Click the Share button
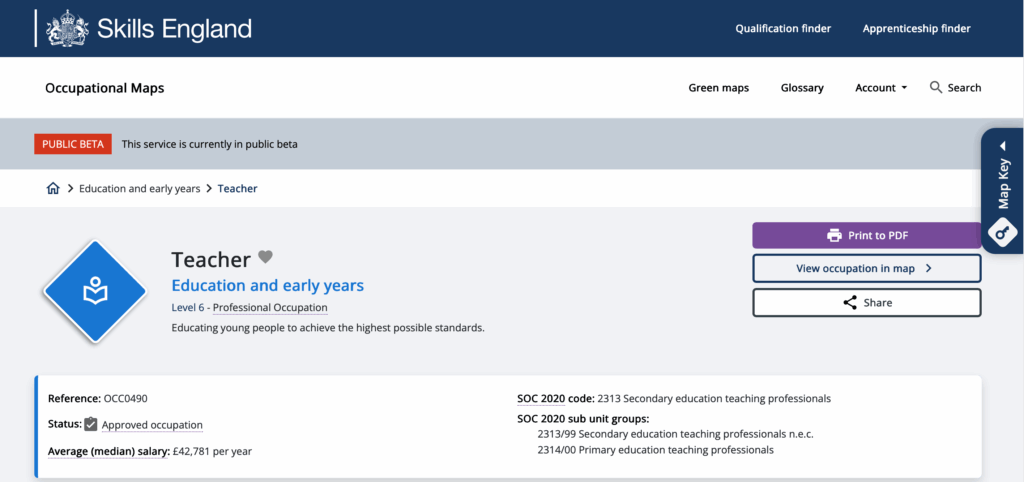 click(x=866, y=303)
